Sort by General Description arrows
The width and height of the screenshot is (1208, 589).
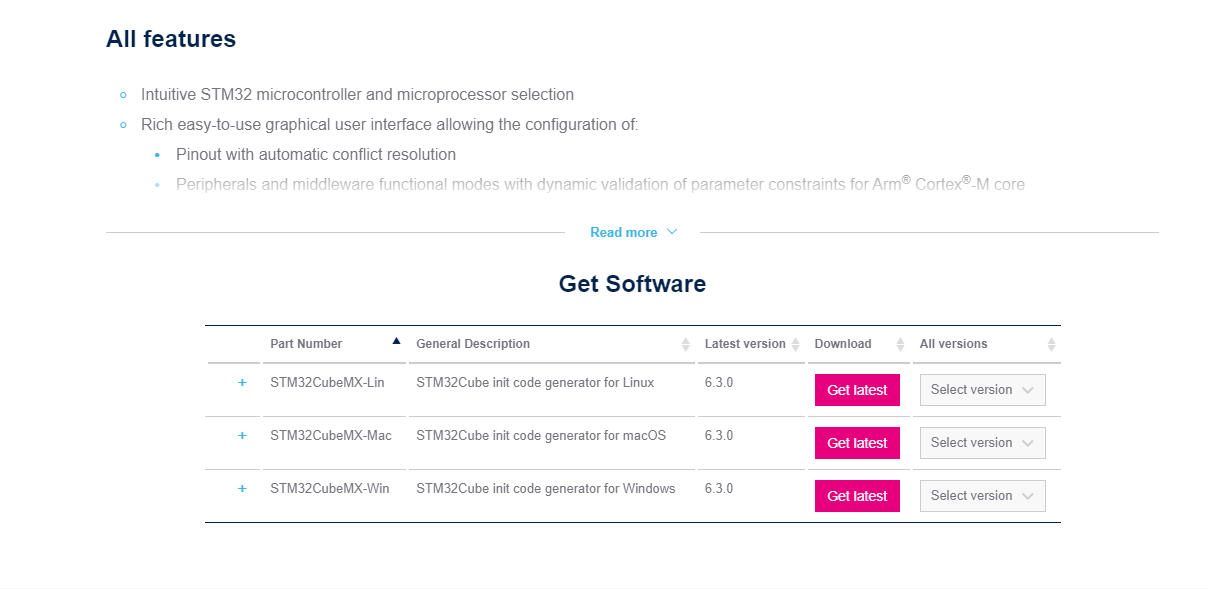[x=686, y=344]
